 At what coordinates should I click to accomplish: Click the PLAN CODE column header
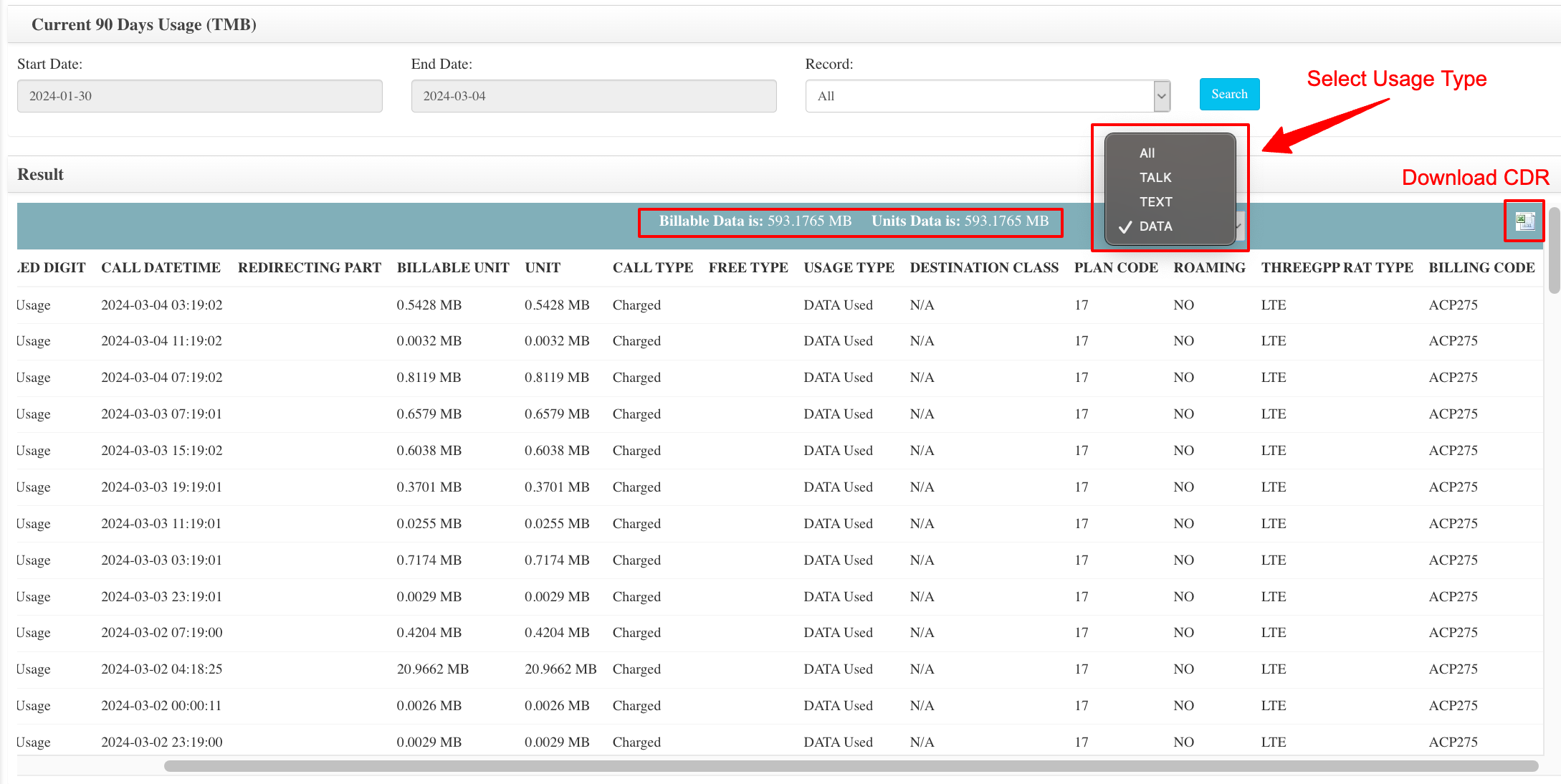point(1116,267)
